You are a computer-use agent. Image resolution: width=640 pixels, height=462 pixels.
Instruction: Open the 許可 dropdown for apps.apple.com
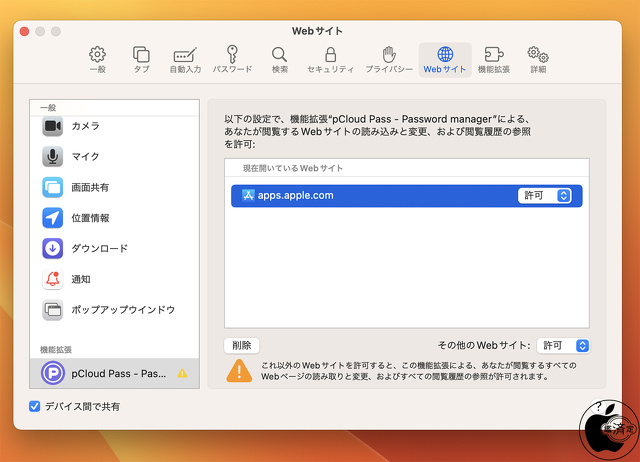(544, 195)
